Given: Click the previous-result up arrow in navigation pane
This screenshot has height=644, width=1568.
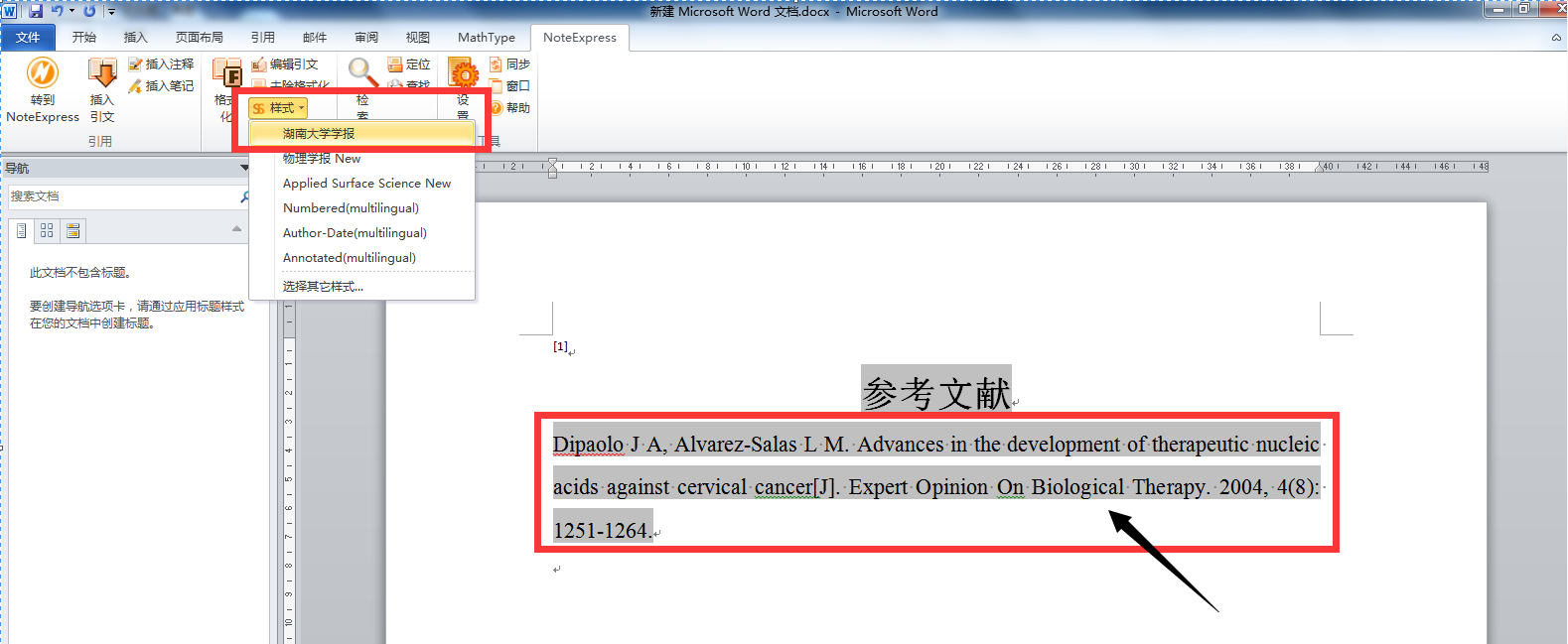Looking at the screenshot, I should [236, 229].
